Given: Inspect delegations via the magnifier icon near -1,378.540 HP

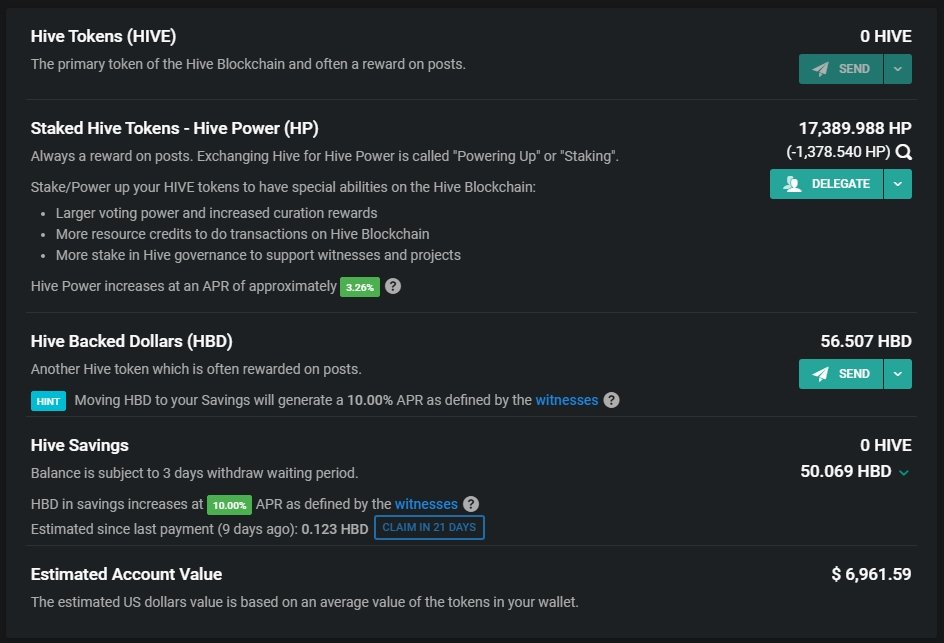Looking at the screenshot, I should click(x=904, y=152).
